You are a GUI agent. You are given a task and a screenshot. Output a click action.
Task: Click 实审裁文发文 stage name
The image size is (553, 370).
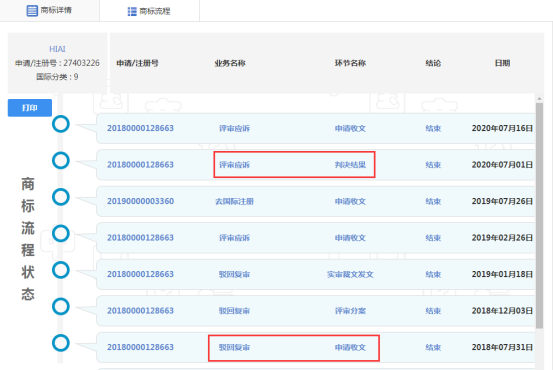click(350, 274)
